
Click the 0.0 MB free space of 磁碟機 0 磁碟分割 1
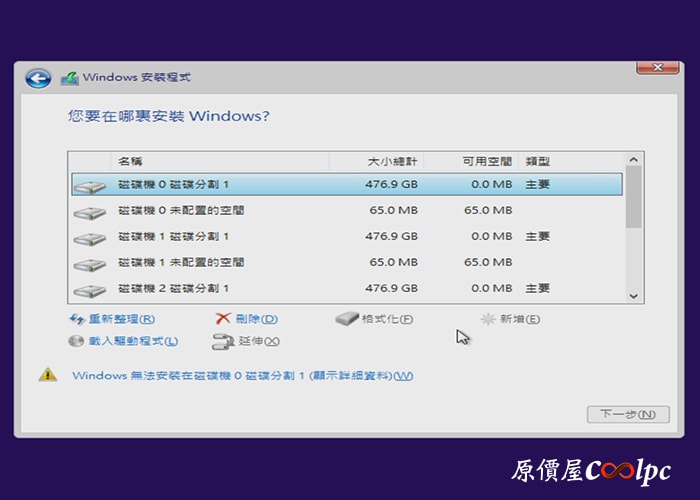(492, 184)
